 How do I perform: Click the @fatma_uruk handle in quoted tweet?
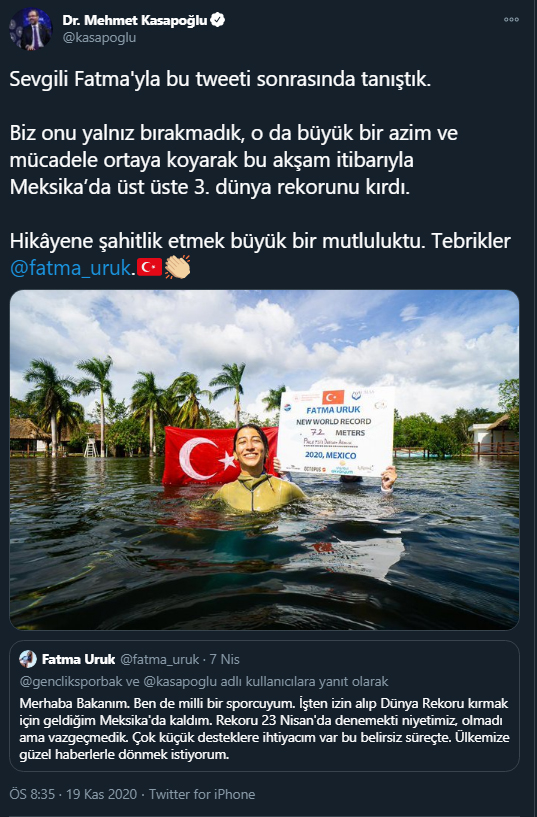click(160, 660)
